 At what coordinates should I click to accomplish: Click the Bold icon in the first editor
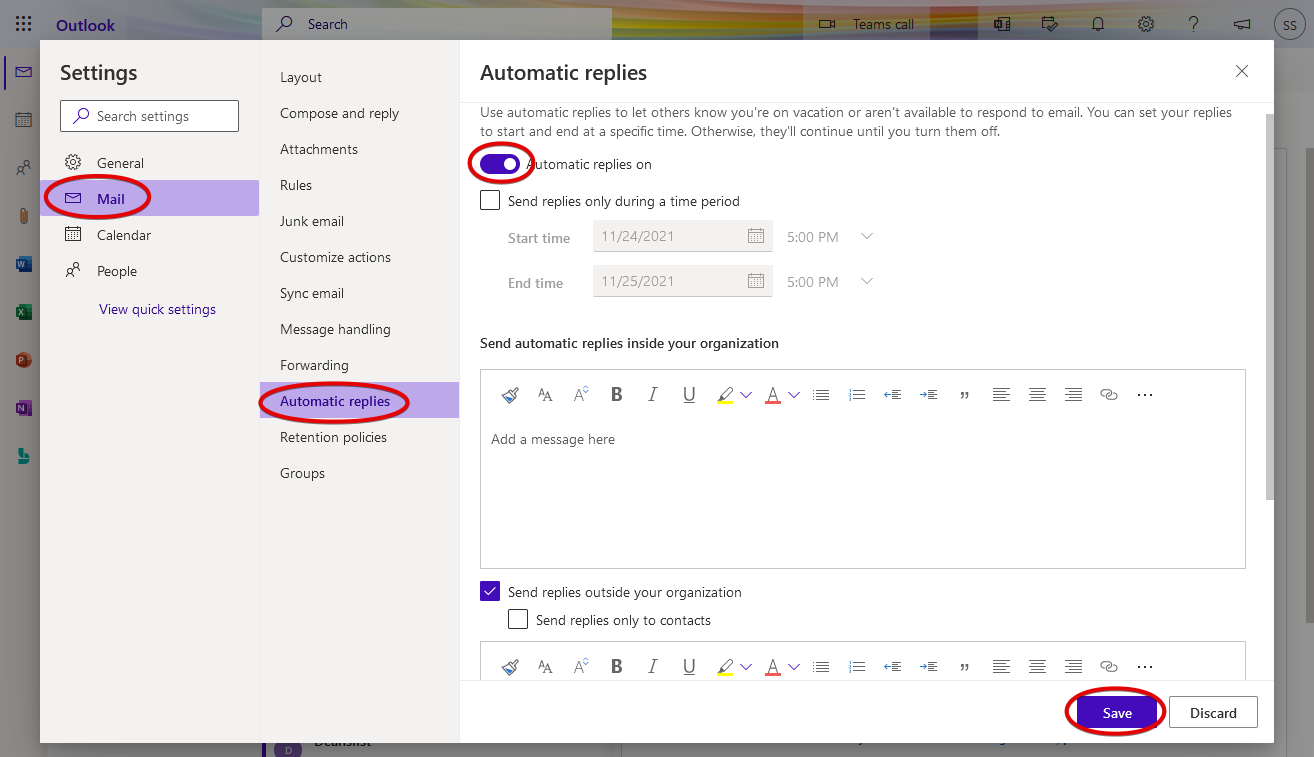(617, 395)
